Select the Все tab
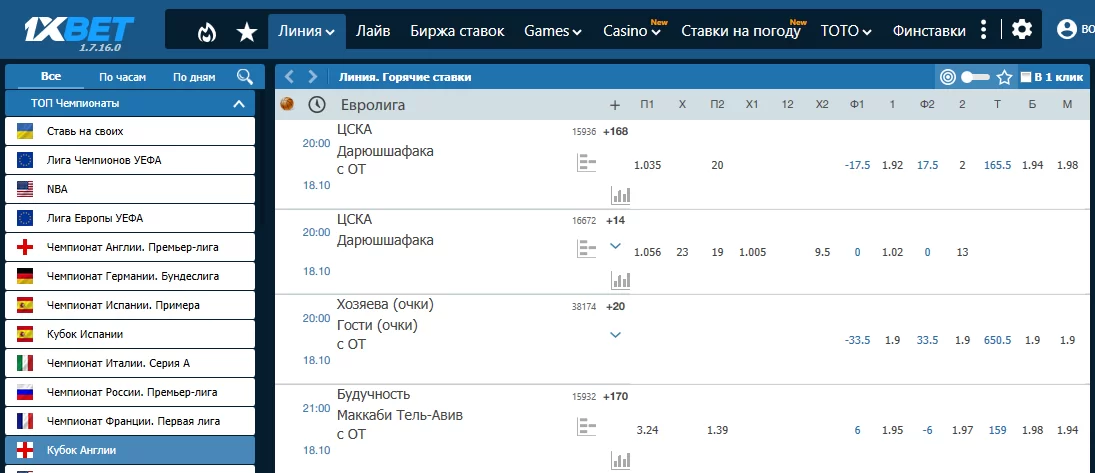The image size is (1095, 473). pyautogui.click(x=51, y=77)
